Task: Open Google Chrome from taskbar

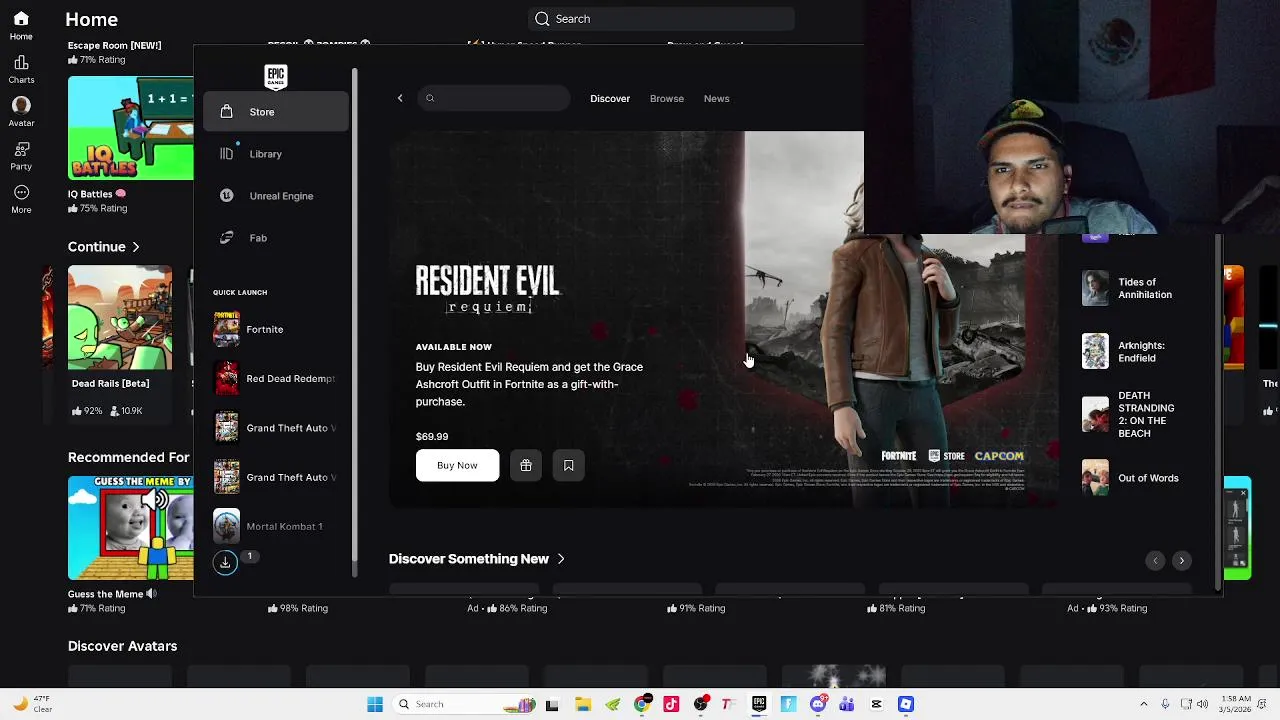Action: [642, 704]
